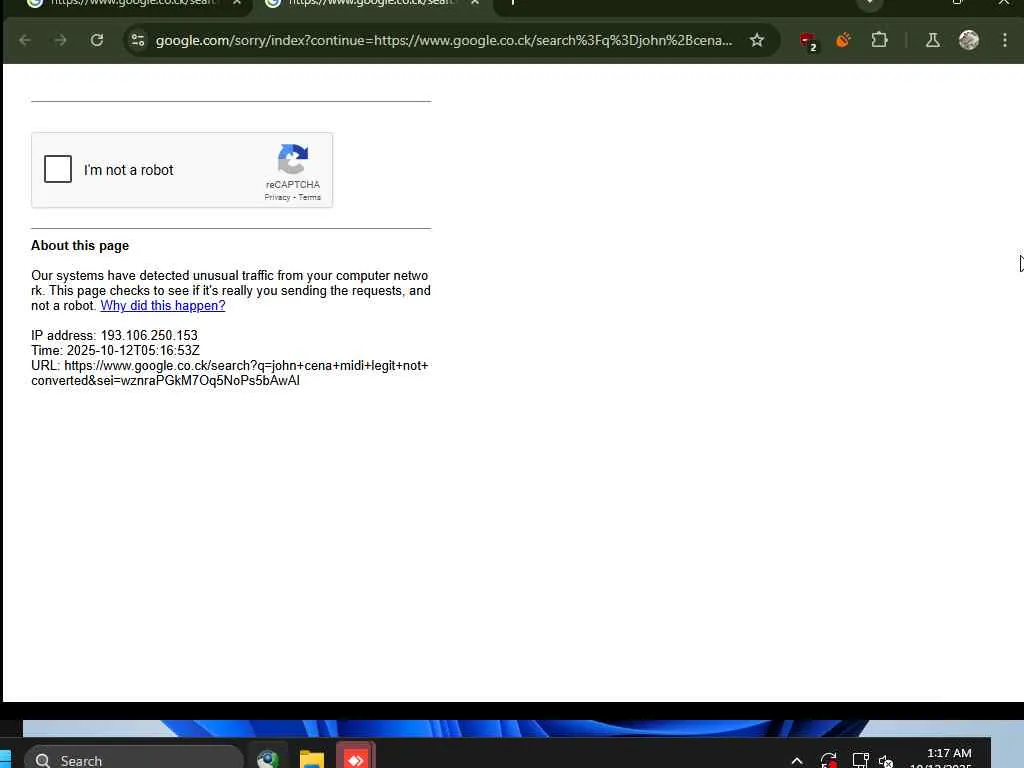Viewport: 1024px width, 768px height.
Task: Select the Time 2025-10-12T05:16:53Z text
Action: point(116,351)
